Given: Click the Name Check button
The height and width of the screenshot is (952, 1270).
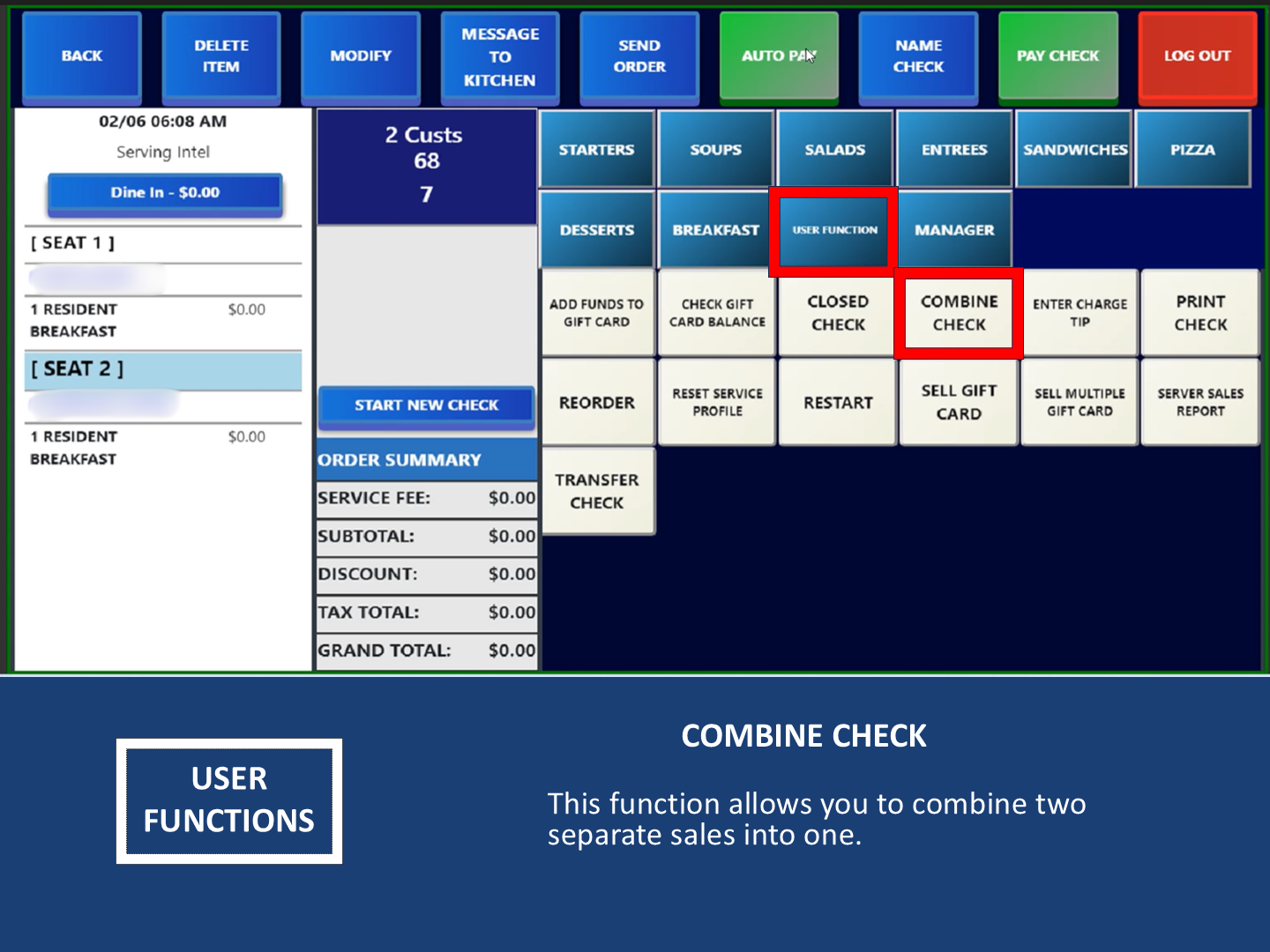Looking at the screenshot, I should pyautogui.click(x=918, y=56).
